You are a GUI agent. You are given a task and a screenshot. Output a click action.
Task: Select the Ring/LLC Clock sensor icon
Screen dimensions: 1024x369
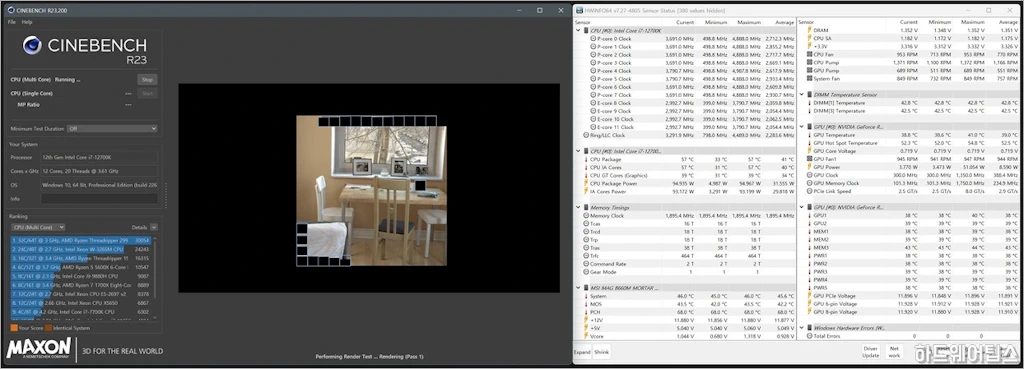click(586, 135)
